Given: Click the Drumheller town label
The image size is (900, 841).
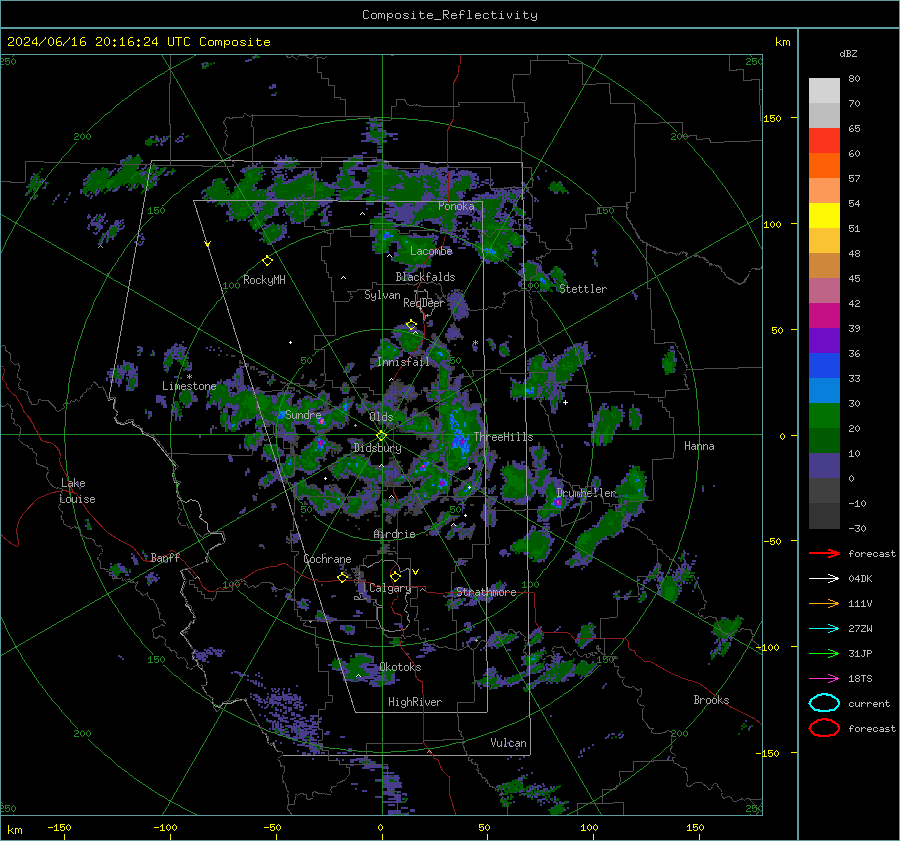Looking at the screenshot, I should tap(586, 493).
